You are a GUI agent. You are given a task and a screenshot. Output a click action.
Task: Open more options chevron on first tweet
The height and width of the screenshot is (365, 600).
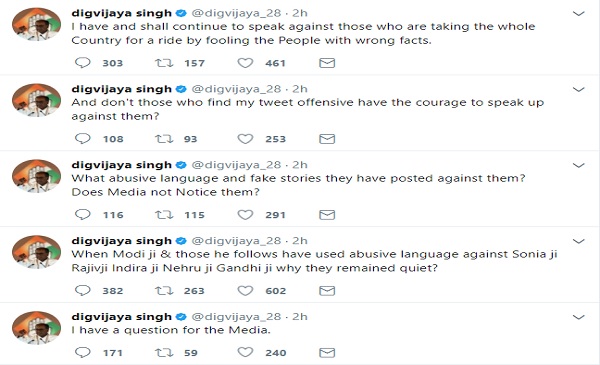pos(578,14)
